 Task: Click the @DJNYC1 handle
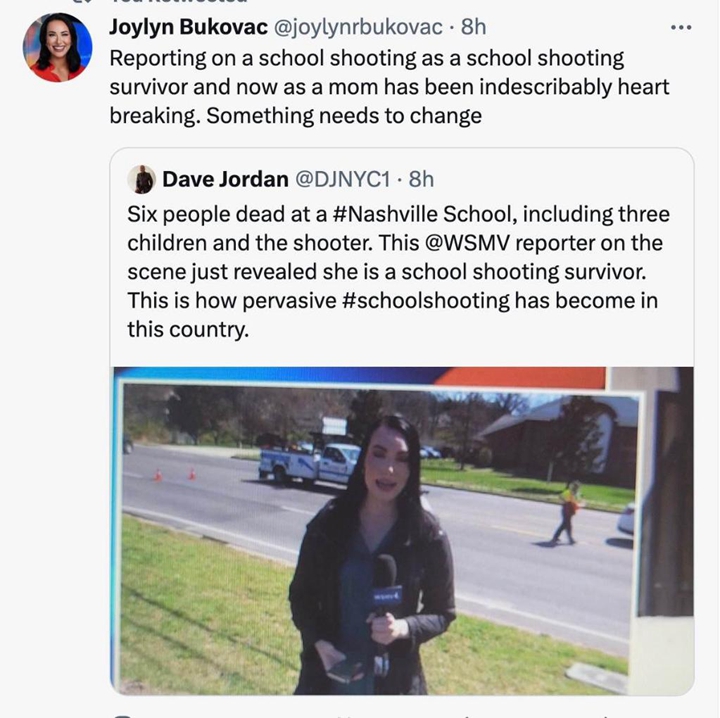click(342, 179)
